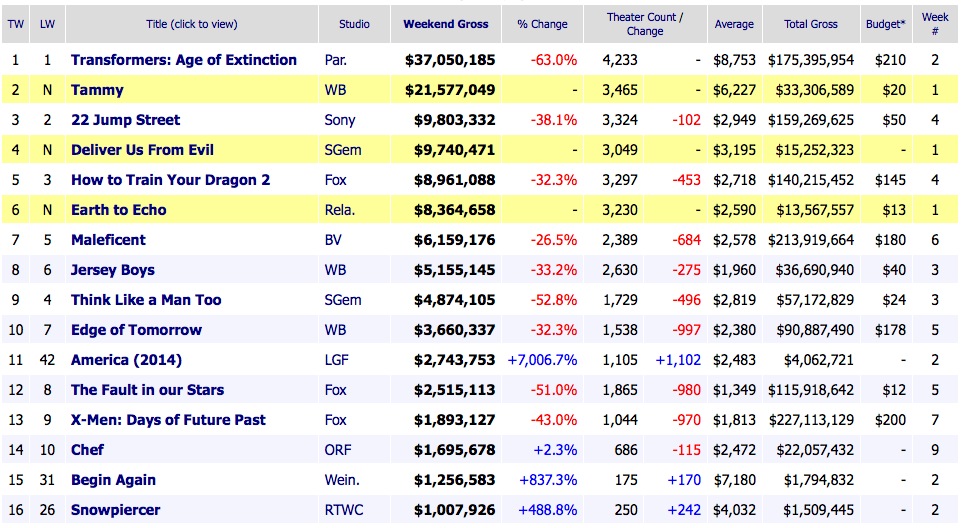Open Transformers: Age of Extinction title link
Image resolution: width=961 pixels, height=528 pixels.
184,60
